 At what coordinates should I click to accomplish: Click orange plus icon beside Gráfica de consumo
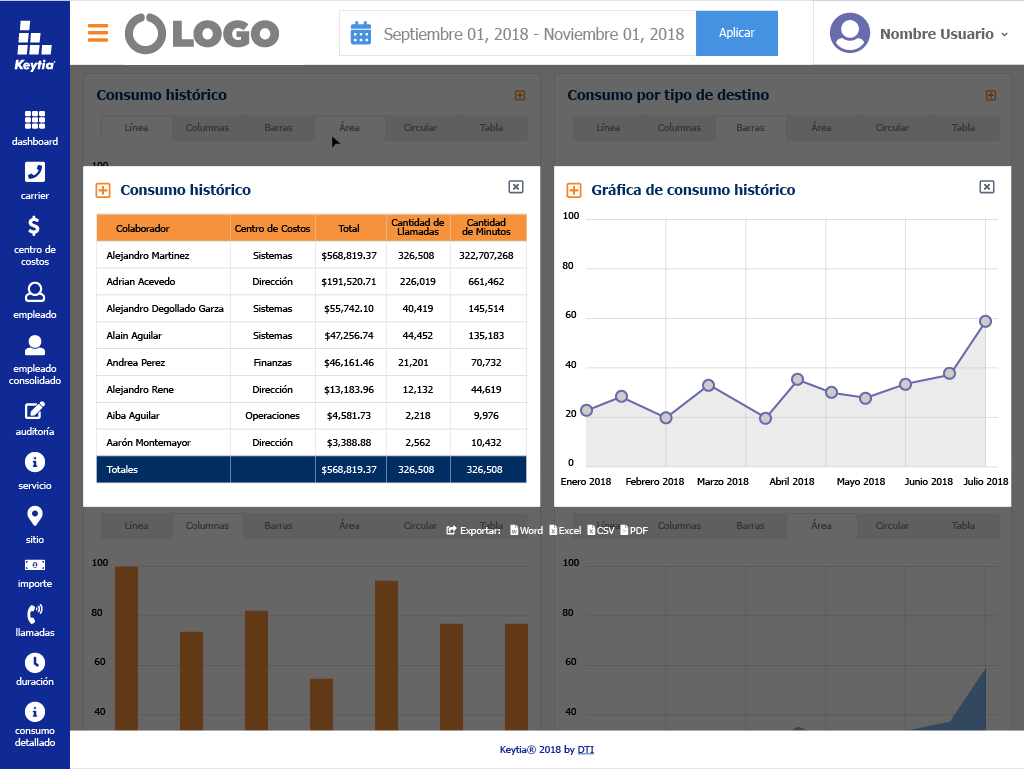coord(574,191)
